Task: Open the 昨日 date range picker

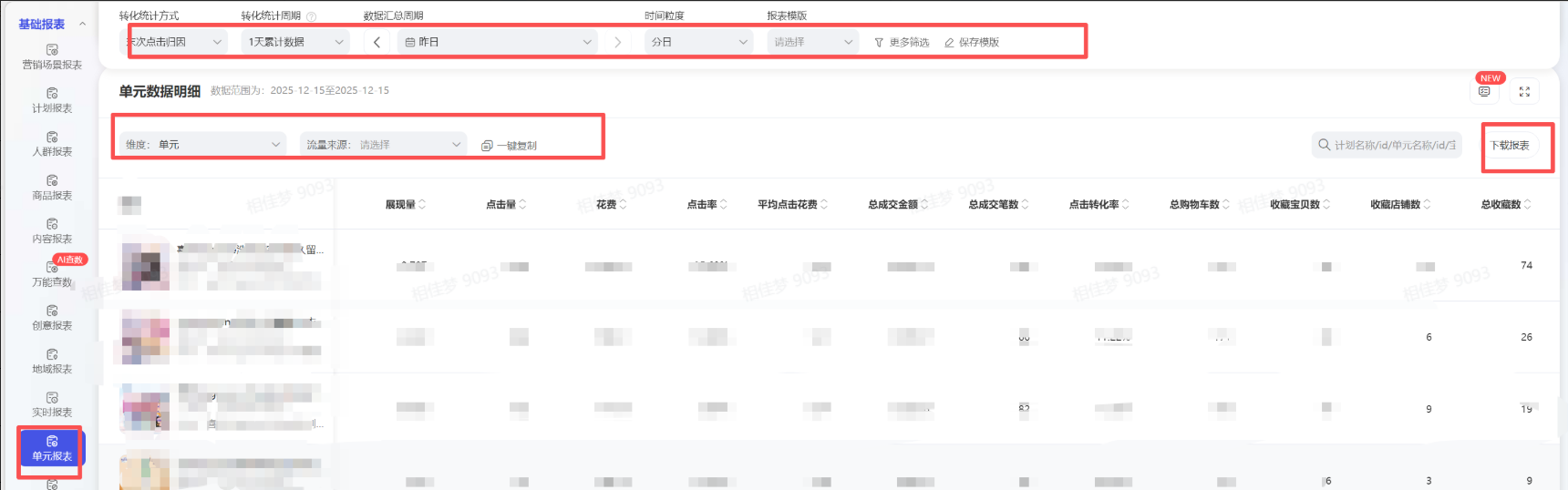Action: click(498, 42)
